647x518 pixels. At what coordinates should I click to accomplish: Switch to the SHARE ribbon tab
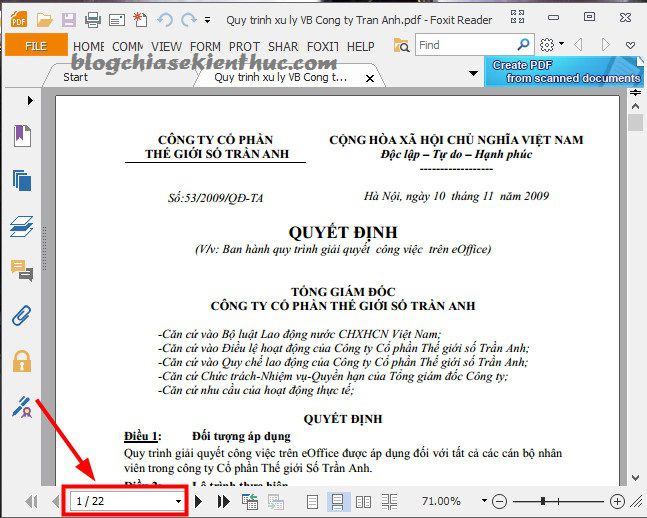(283, 46)
